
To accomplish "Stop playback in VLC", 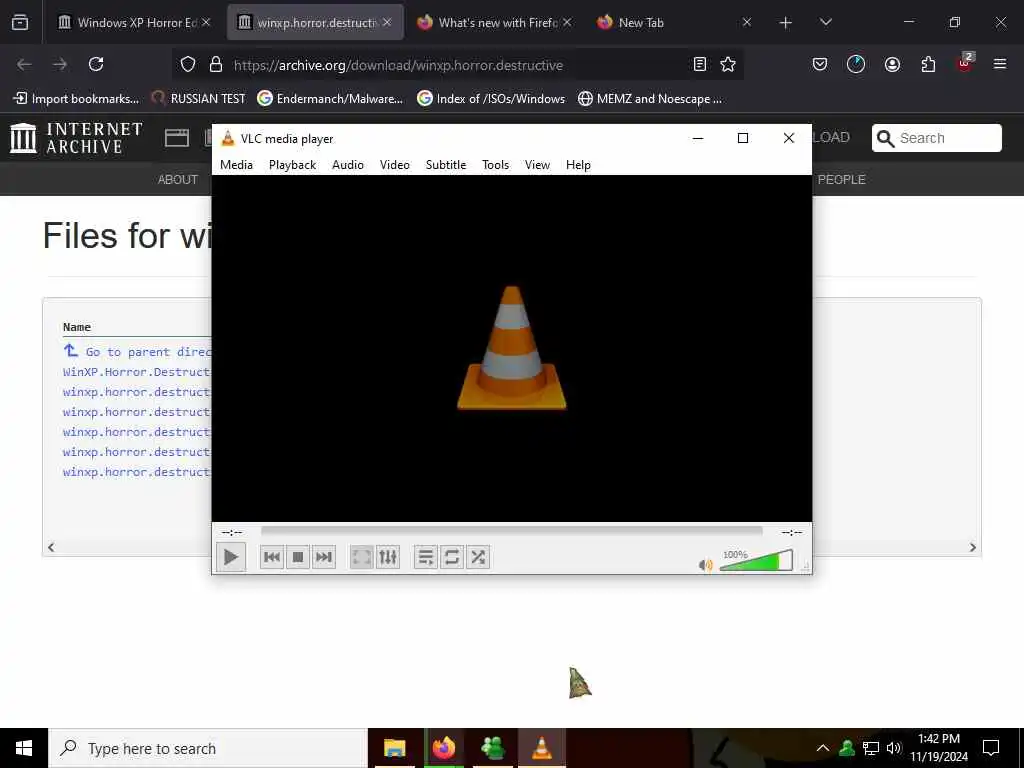I will click(x=298, y=557).
